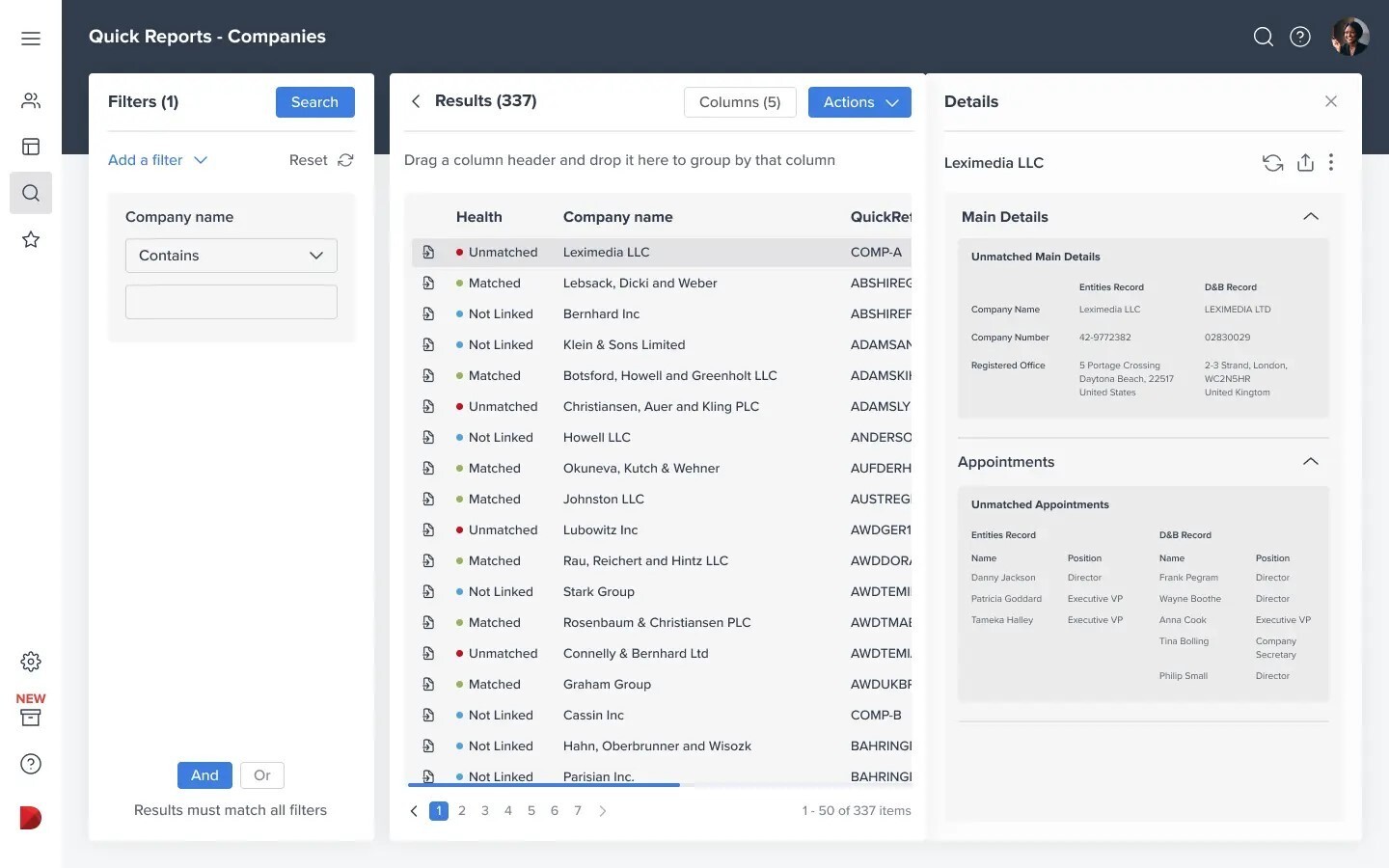Click the people icon in the sidebar
Screen dimensions: 1389x868
click(x=31, y=100)
